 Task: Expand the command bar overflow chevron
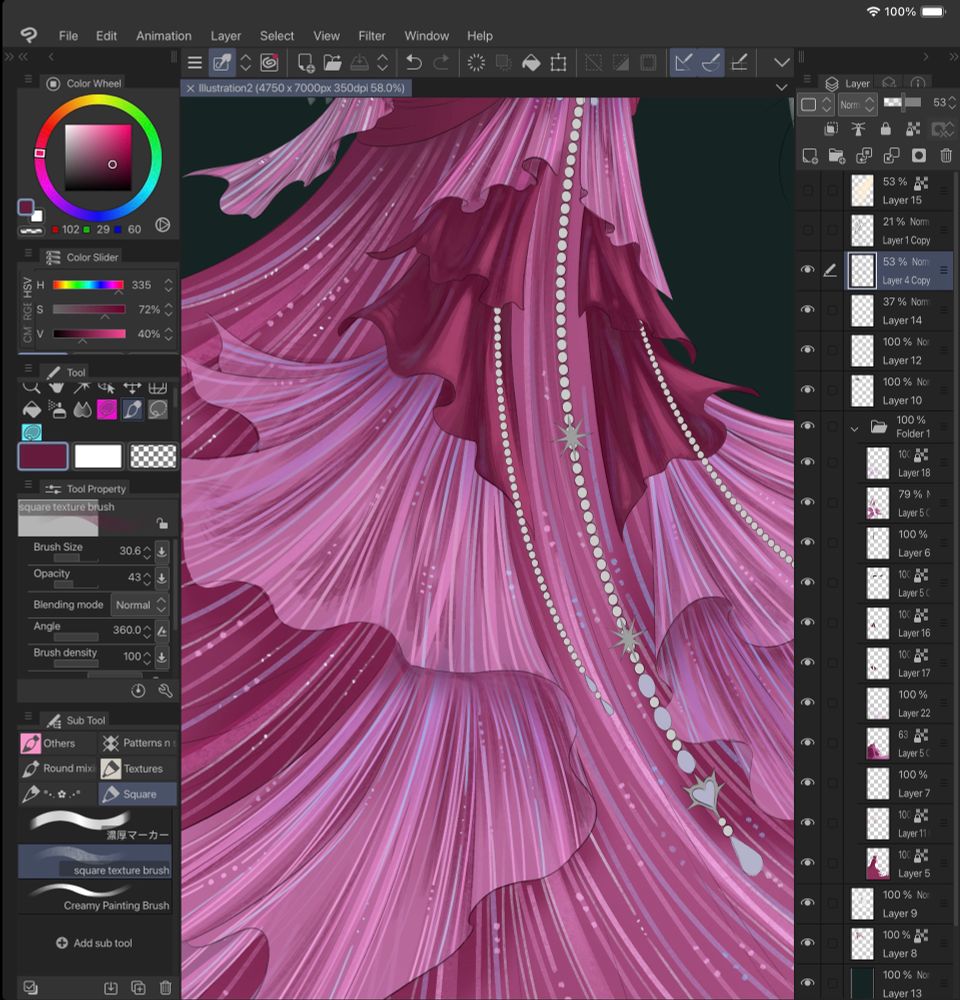pyautogui.click(x=781, y=63)
